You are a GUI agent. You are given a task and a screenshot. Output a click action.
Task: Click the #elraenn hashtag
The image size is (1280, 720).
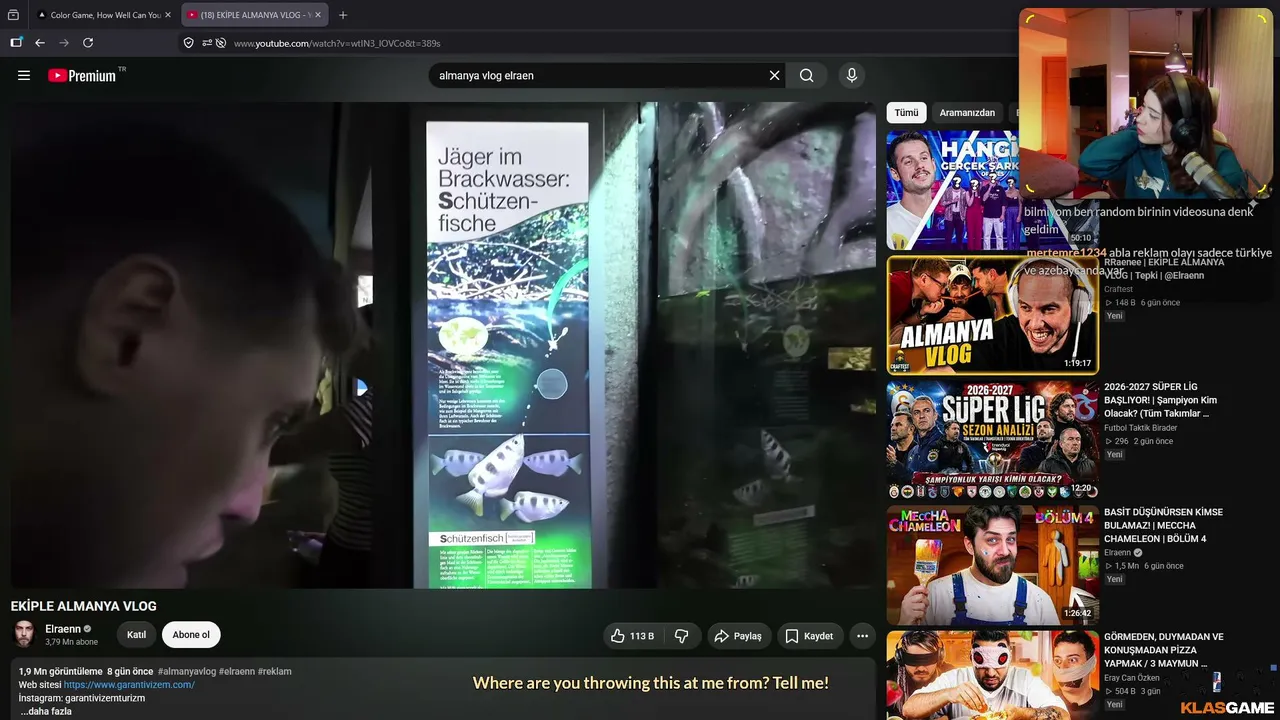point(237,672)
